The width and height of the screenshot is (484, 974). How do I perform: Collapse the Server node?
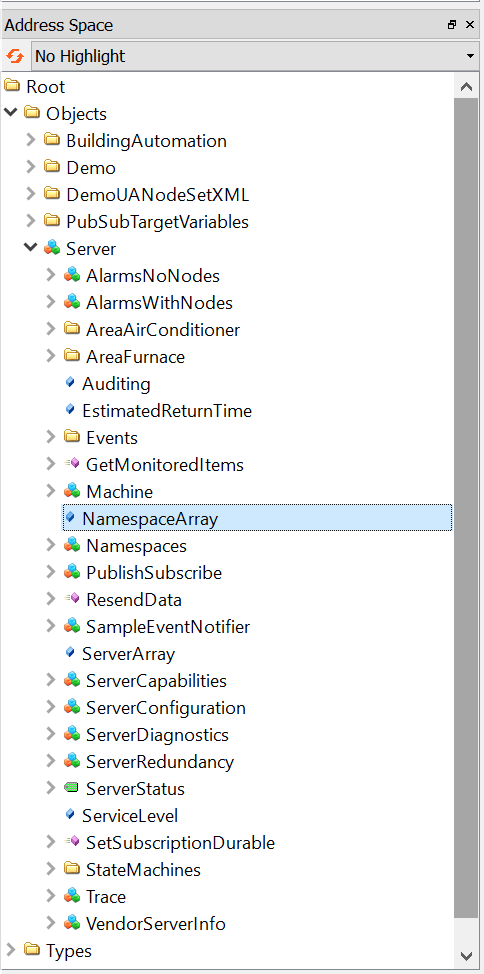click(30, 248)
